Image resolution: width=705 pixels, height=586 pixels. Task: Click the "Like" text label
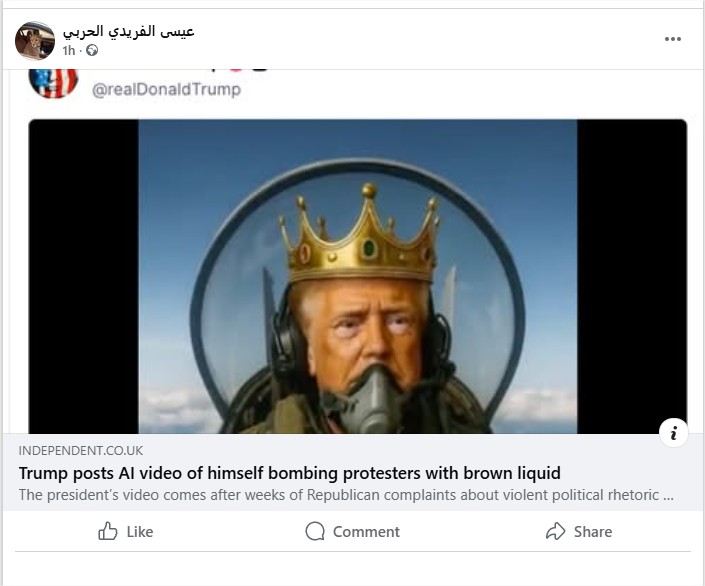point(140,532)
